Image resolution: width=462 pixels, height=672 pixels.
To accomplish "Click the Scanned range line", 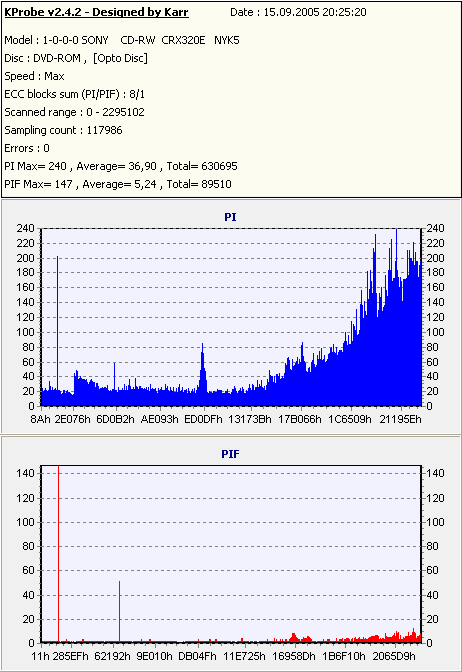I will coord(74,112).
